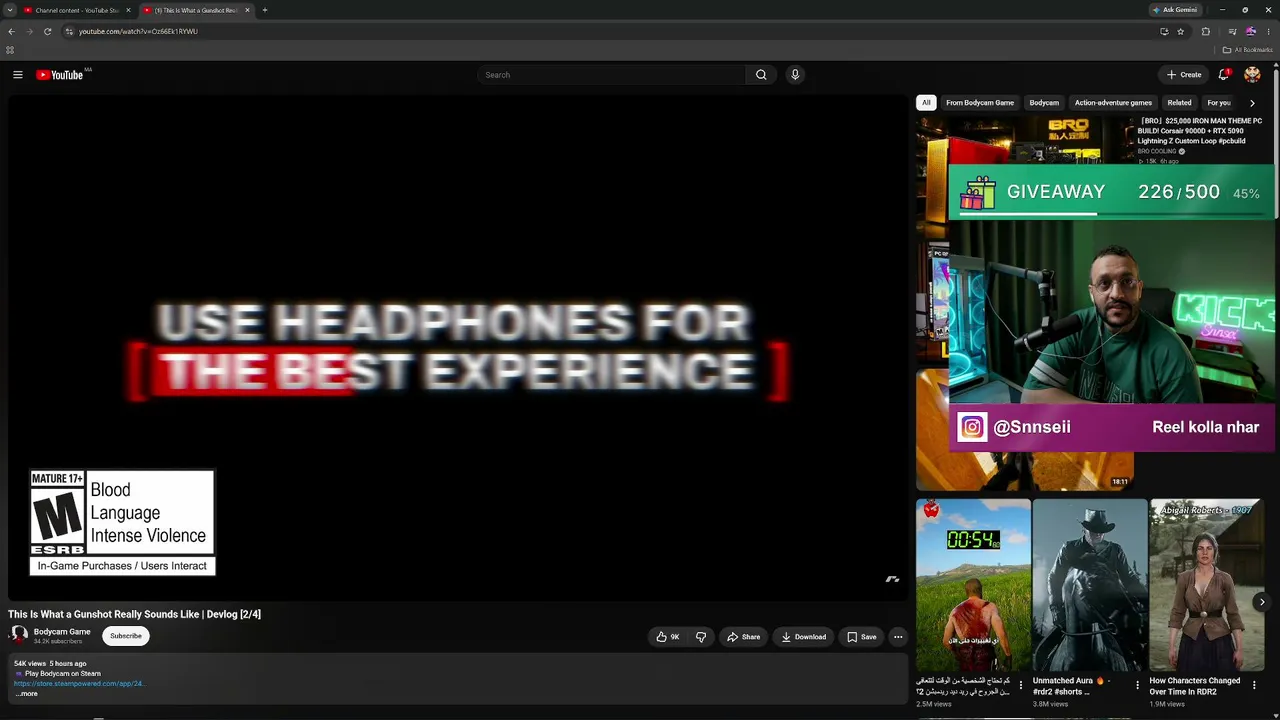Filter by For you chip
This screenshot has width=1280, height=720.
pyautogui.click(x=1219, y=103)
